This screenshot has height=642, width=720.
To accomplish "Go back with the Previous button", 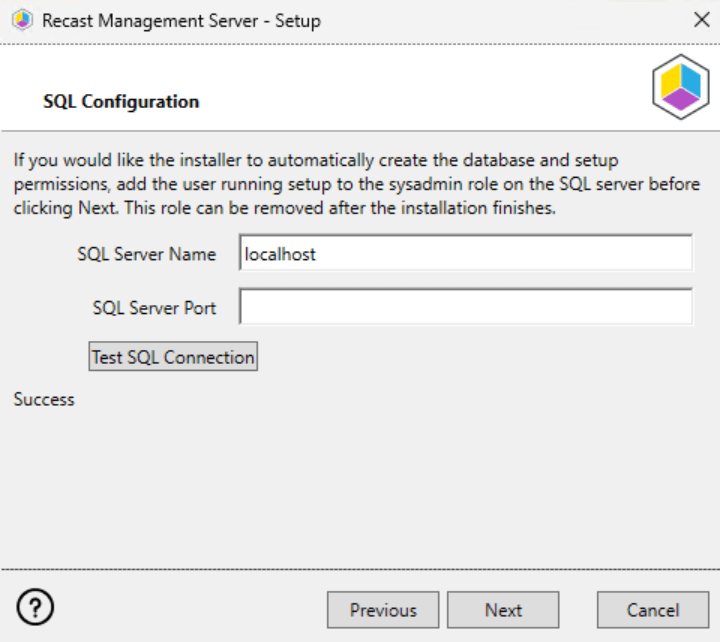I will click(x=383, y=610).
